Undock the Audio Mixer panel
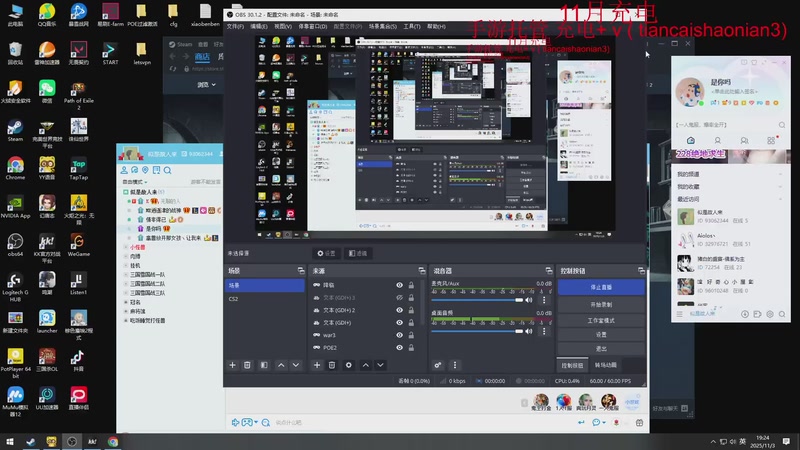The image size is (800, 450). tap(548, 270)
